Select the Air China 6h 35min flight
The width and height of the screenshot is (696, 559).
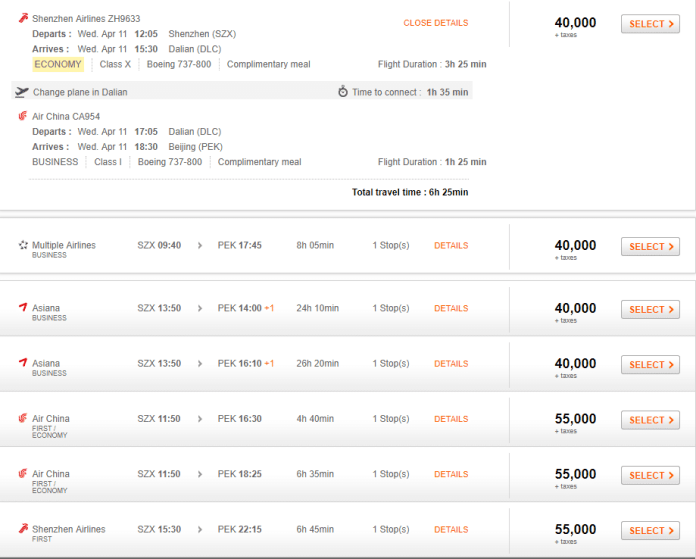click(x=650, y=476)
